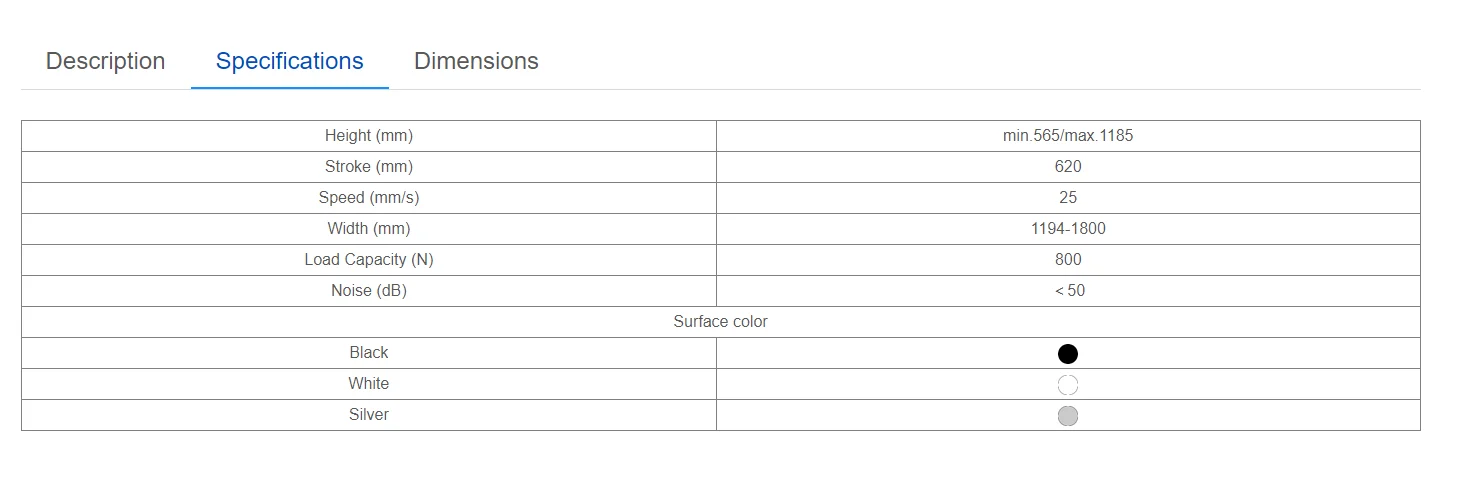Click the Load Capacity (N) label
Screen dimensions: 1462x490
click(368, 259)
